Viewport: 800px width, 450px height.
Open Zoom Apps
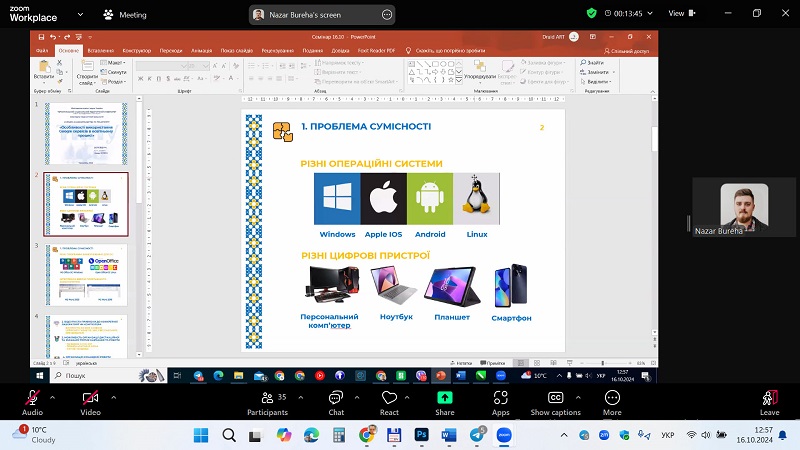501,403
